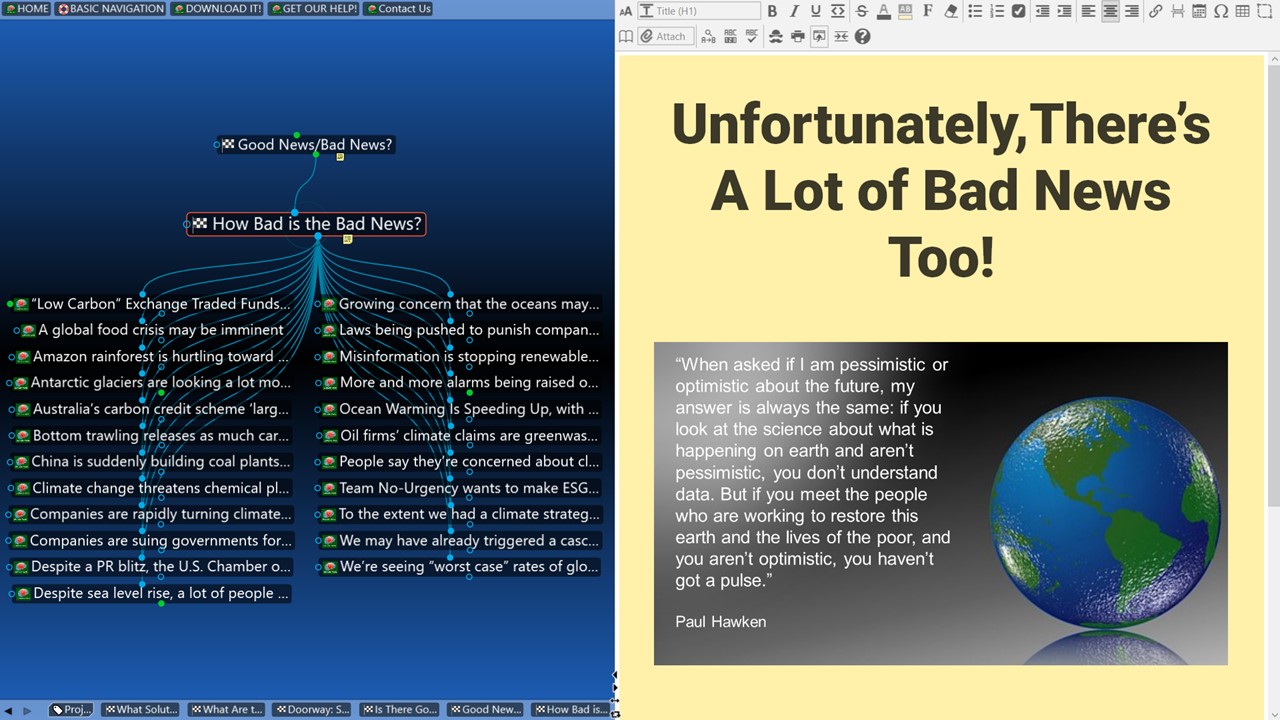Toggle center text alignment
This screenshot has width=1280, height=720.
[x=1110, y=11]
